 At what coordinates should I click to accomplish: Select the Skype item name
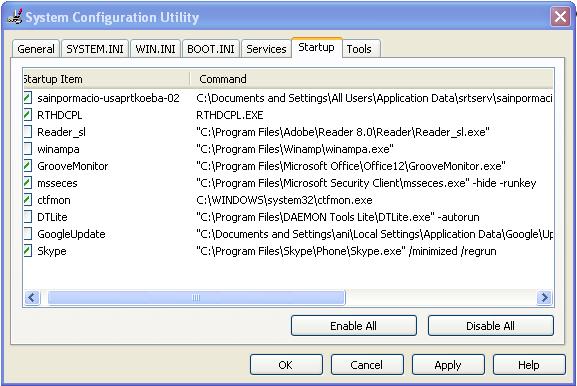(52, 251)
